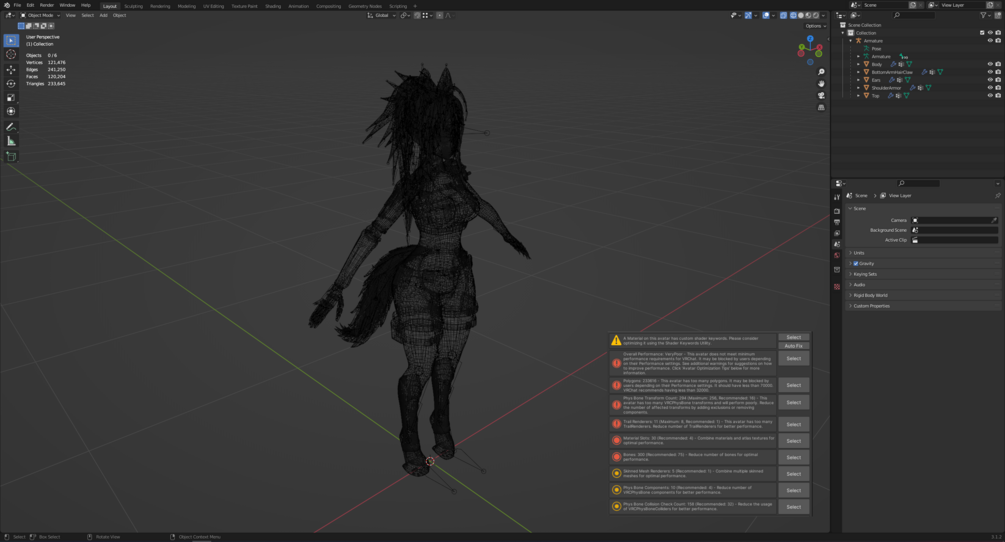This screenshot has width=1005, height=542.
Task: Open the Object Mode dropdown
Action: (40, 15)
